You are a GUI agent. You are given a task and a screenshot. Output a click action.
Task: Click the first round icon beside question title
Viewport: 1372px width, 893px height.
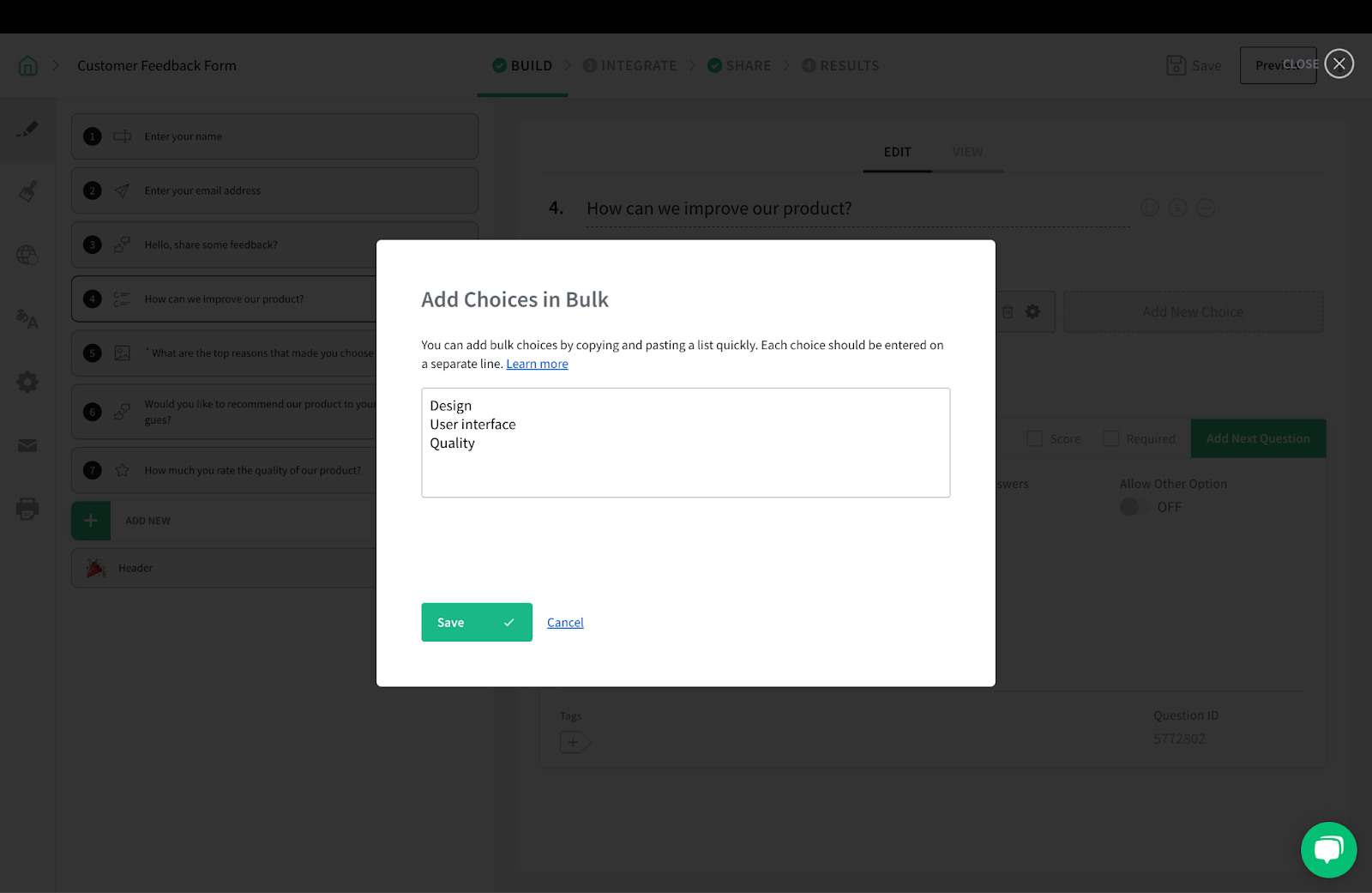pos(1150,208)
